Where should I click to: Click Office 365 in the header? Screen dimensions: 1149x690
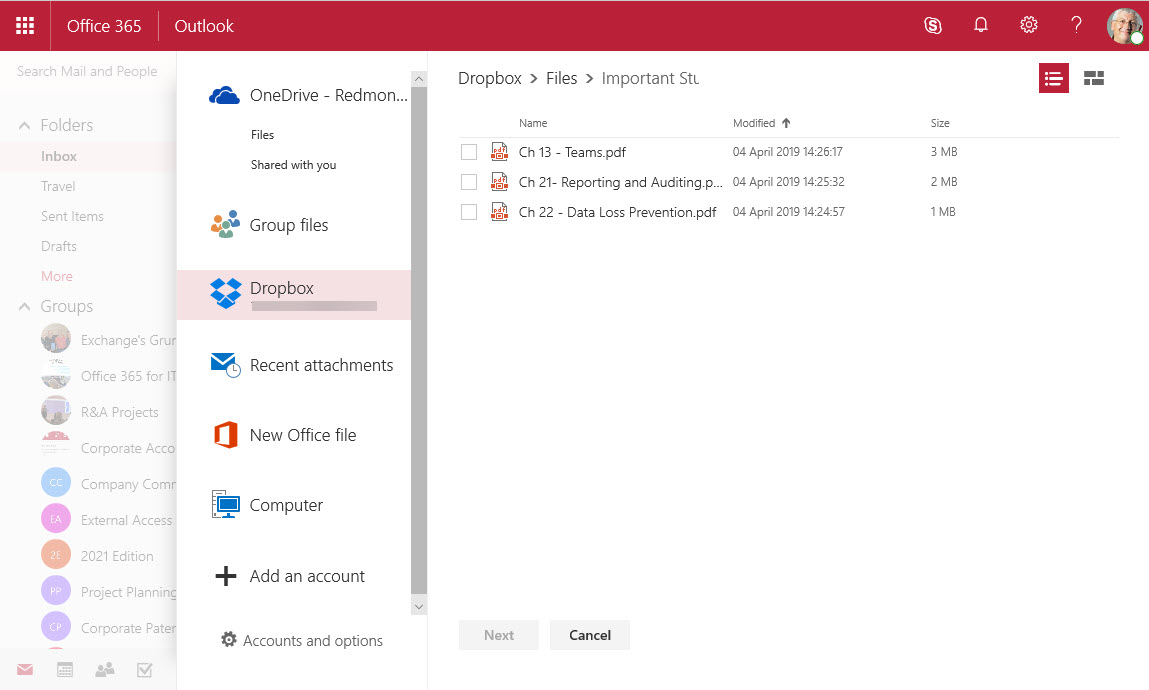click(104, 26)
